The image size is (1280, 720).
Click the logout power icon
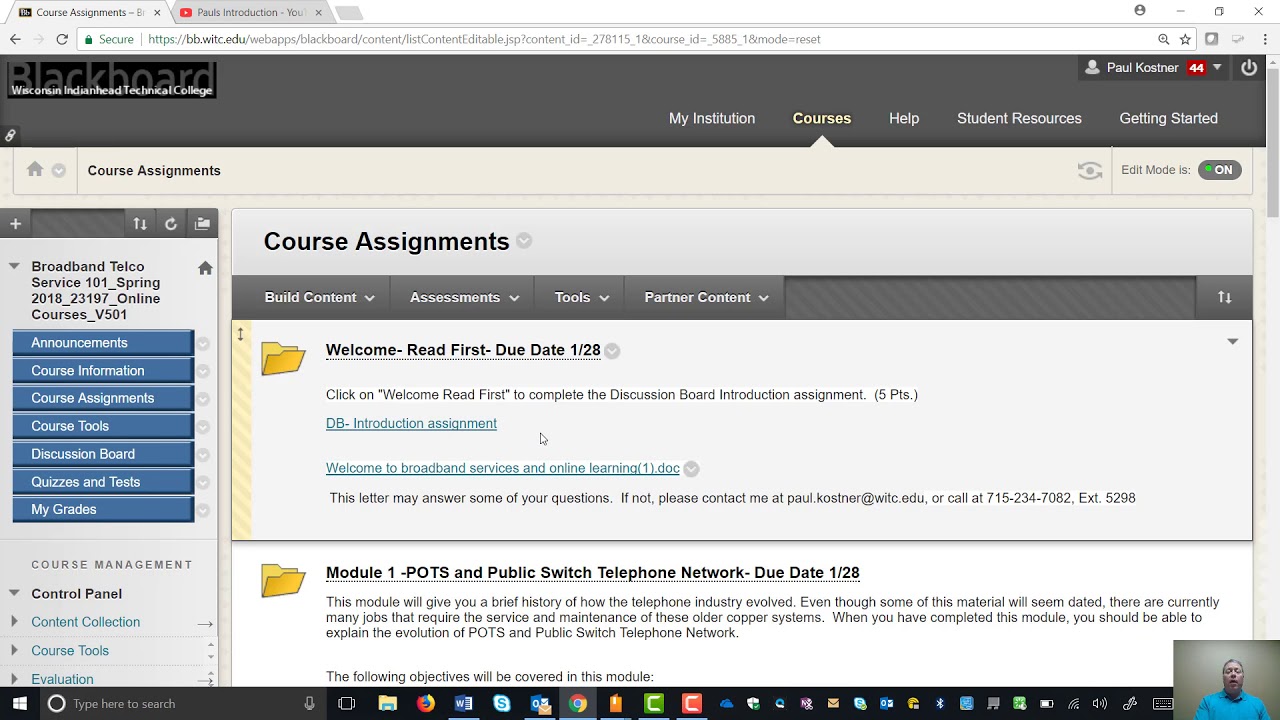[1249, 68]
